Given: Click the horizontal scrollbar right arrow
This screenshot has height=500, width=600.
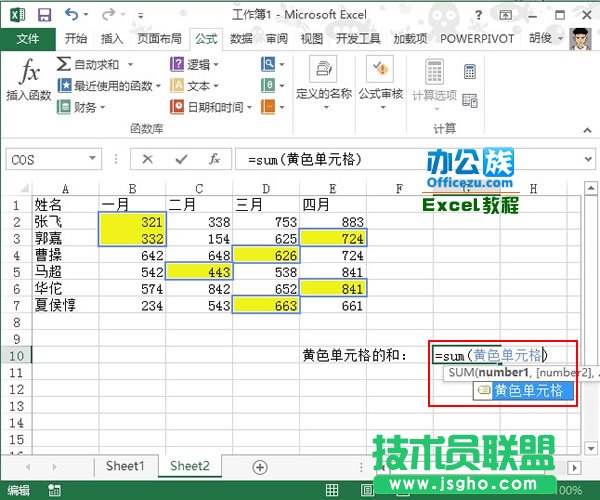Looking at the screenshot, I should 574,467.
